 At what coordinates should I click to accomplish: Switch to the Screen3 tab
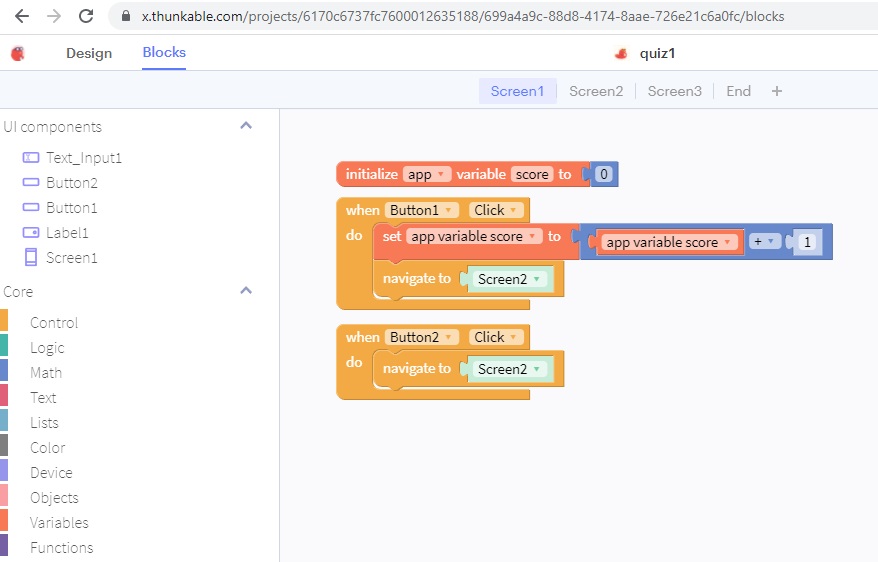[674, 91]
